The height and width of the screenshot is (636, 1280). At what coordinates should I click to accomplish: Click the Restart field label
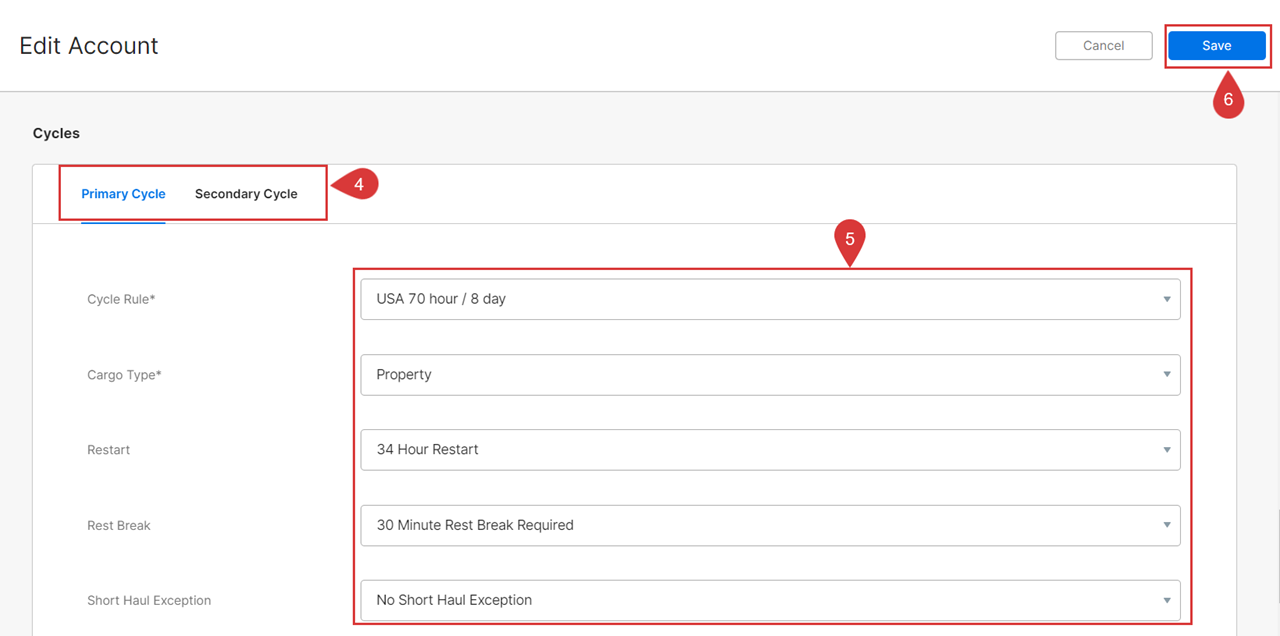(x=109, y=450)
